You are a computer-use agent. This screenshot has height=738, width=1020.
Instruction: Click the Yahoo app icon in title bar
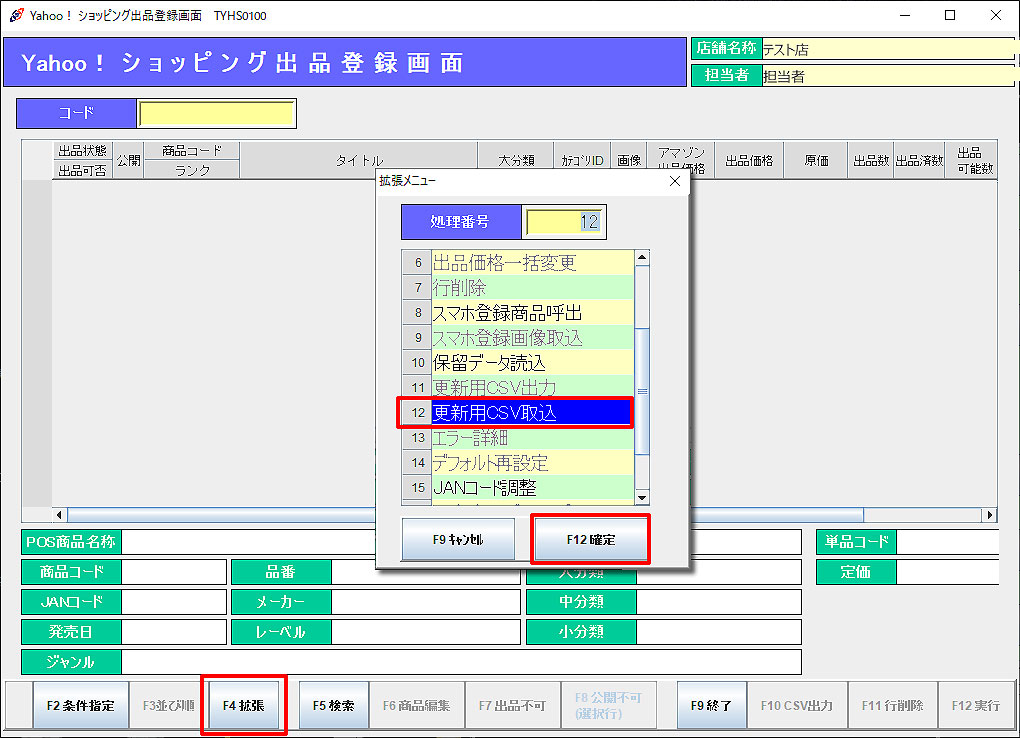click(15, 15)
